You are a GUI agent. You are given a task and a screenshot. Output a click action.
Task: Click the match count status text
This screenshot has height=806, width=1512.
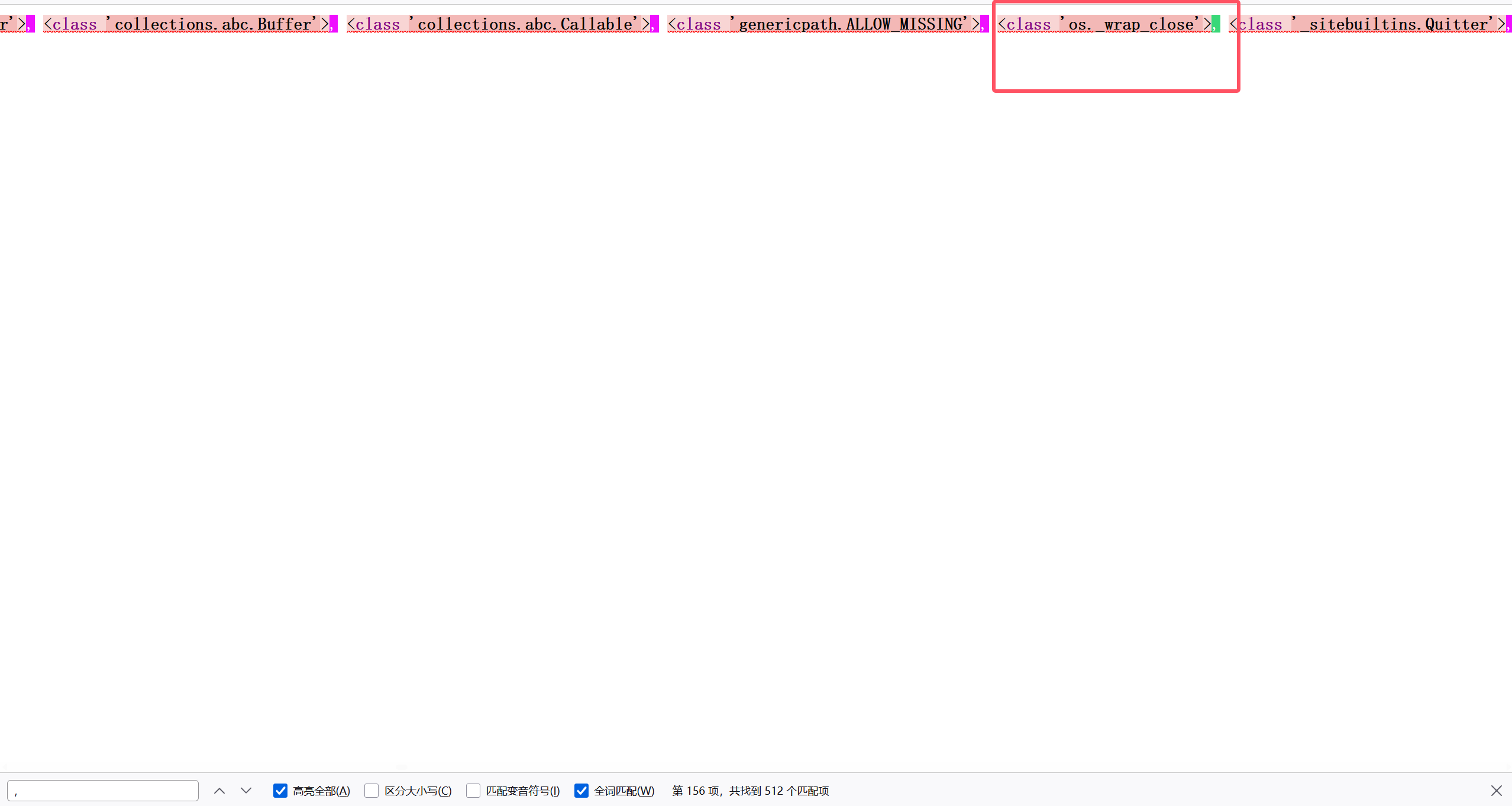pyautogui.click(x=750, y=791)
